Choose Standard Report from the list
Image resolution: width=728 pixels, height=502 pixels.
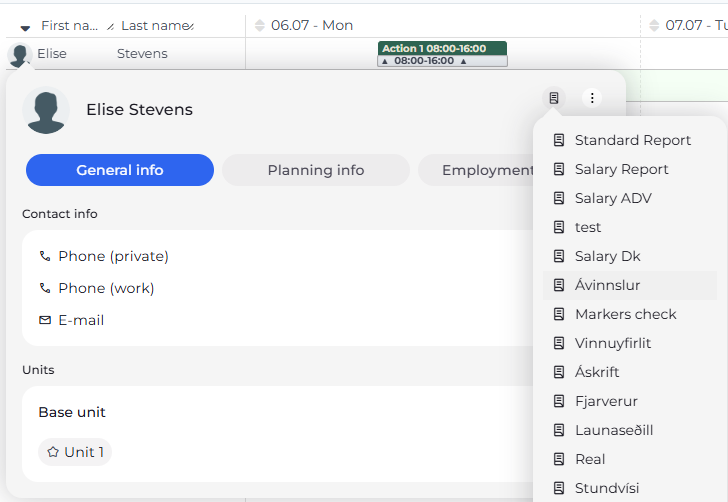click(630, 140)
